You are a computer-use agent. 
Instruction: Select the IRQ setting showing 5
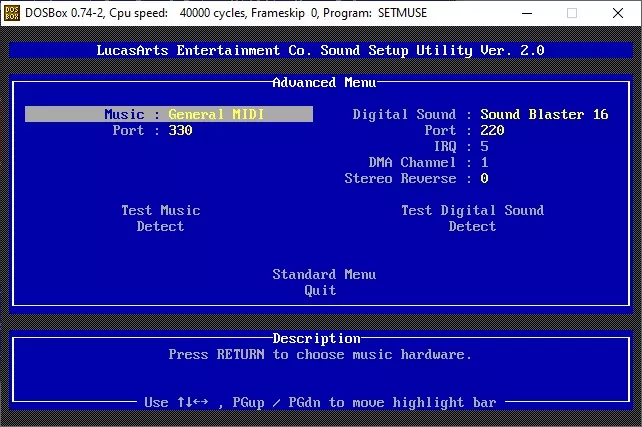[461, 147]
